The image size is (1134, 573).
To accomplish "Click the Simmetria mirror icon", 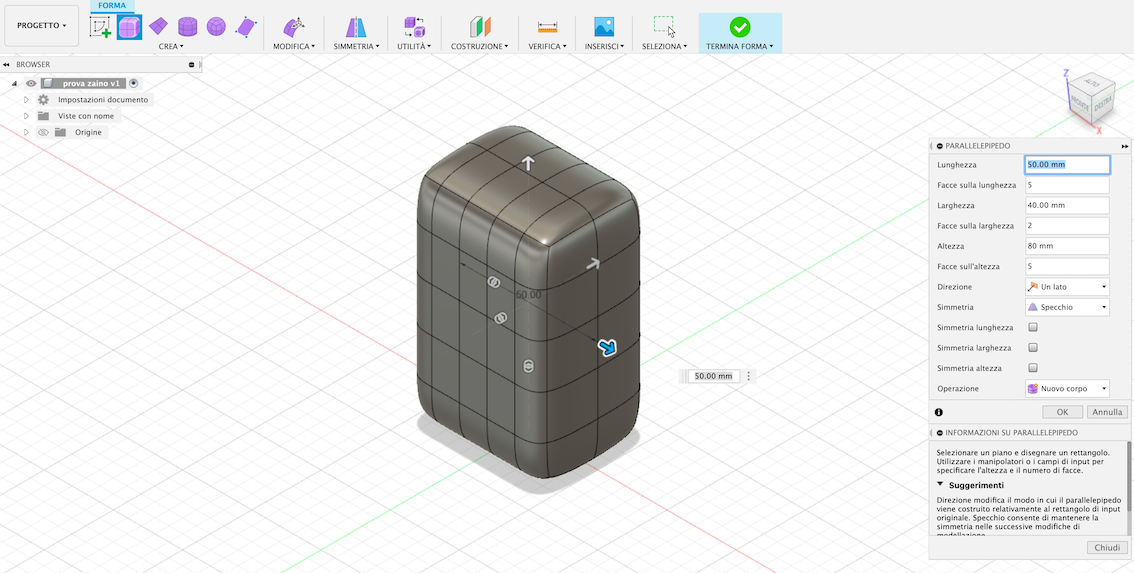I will point(355,27).
